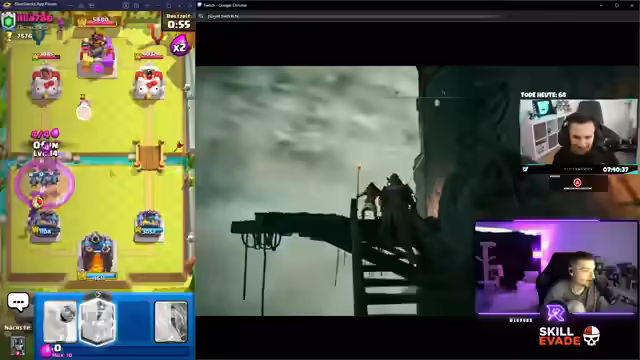Click the next-card preview thumbnail
640x360 pixels.
coord(18,345)
